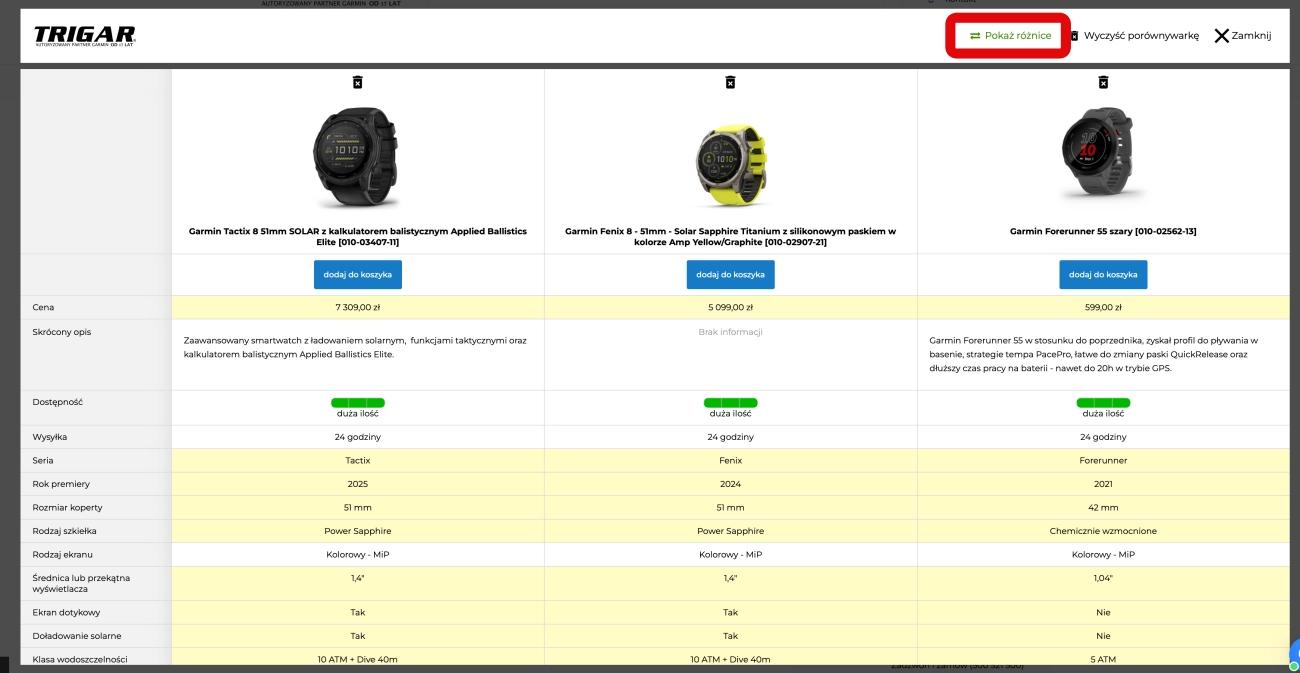Viewport: 1300px width, 673px height.
Task: Click the Cena row label
Action: pyautogui.click(x=43, y=308)
